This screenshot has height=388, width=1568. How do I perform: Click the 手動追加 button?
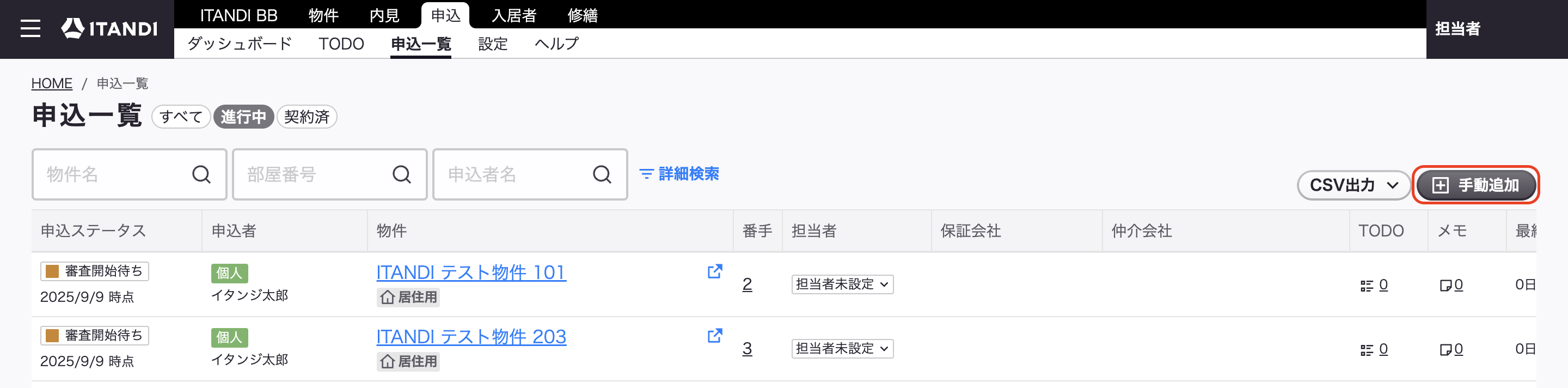(x=1475, y=185)
